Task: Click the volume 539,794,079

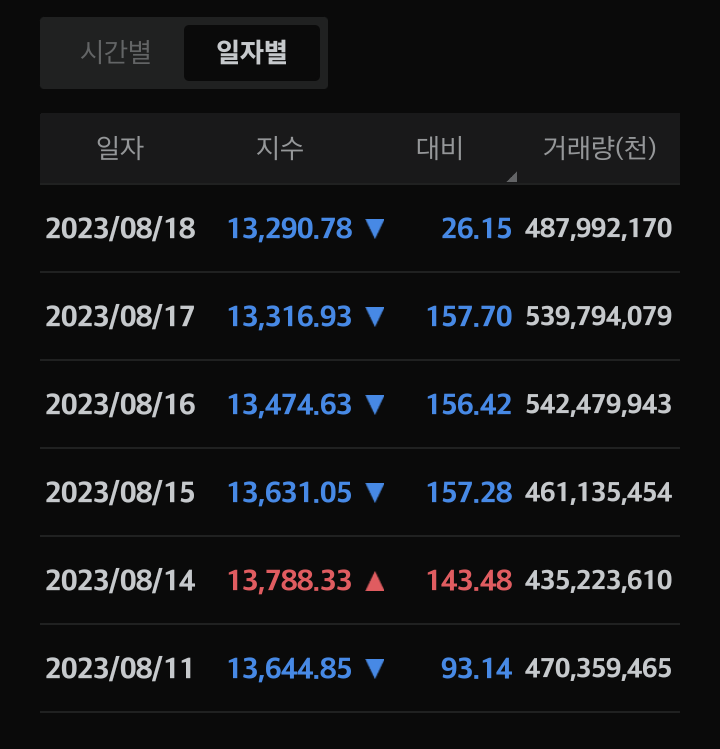Action: tap(599, 316)
